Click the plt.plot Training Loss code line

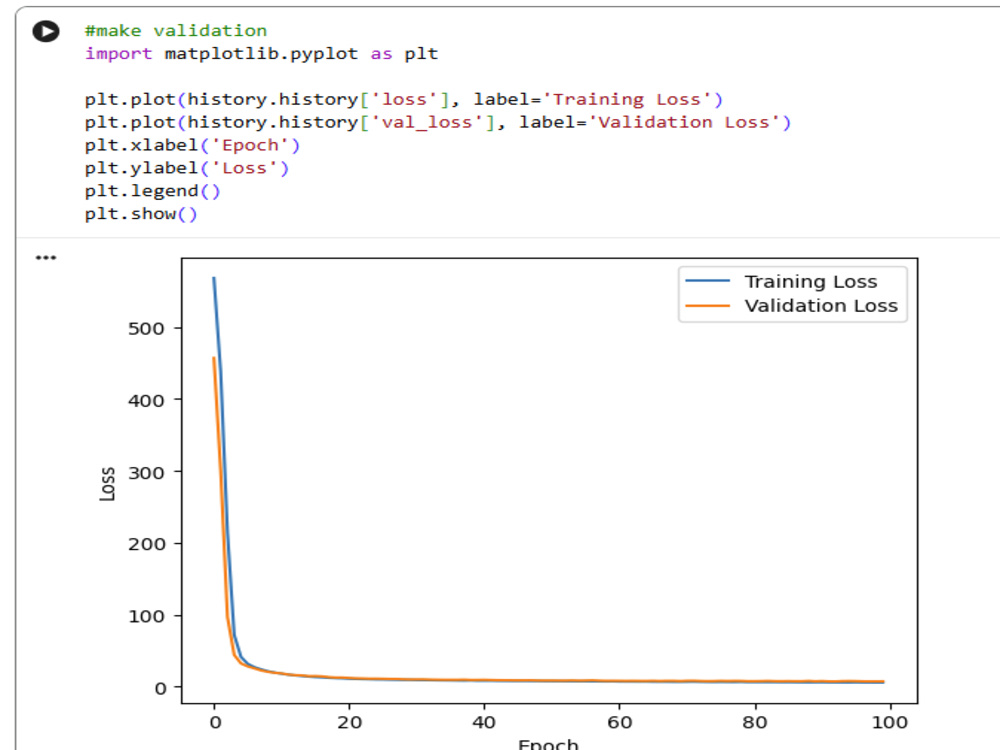pyautogui.click(x=404, y=99)
